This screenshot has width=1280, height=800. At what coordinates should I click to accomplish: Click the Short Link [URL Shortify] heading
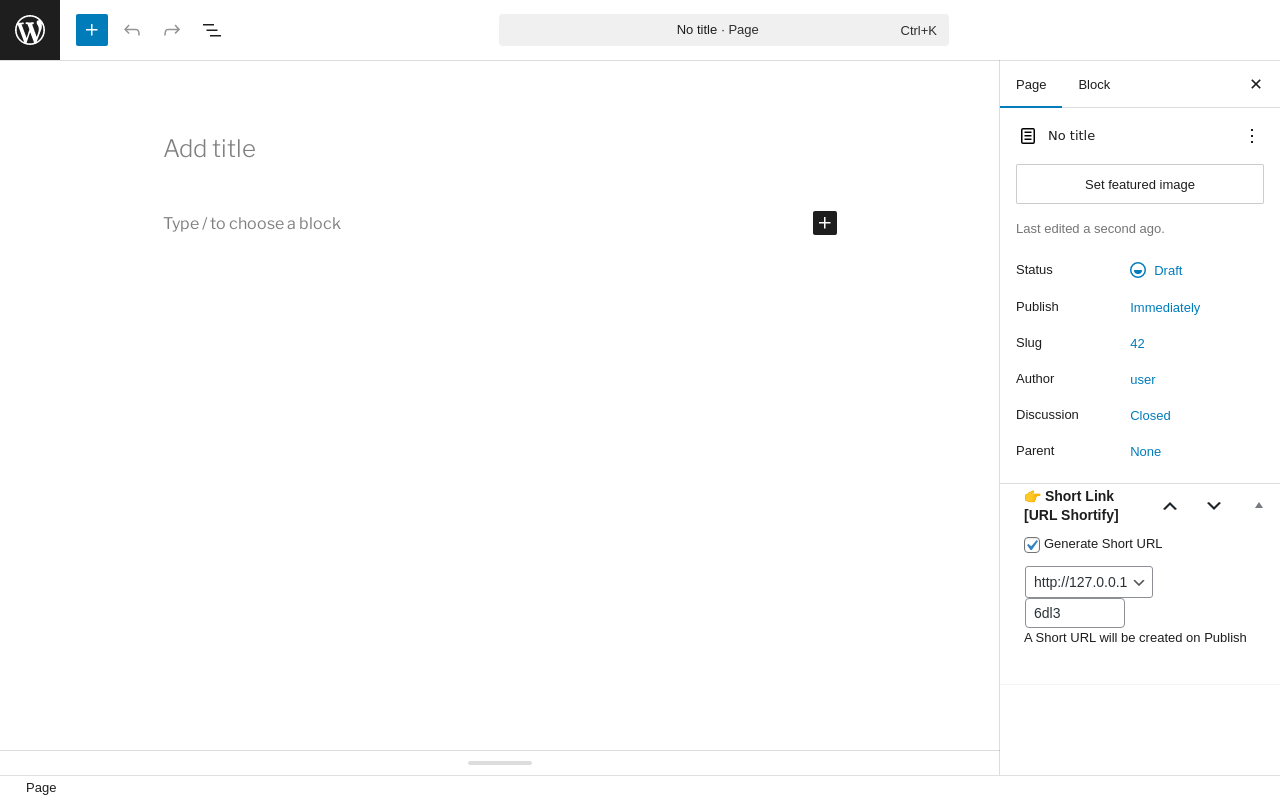pyautogui.click(x=1071, y=506)
